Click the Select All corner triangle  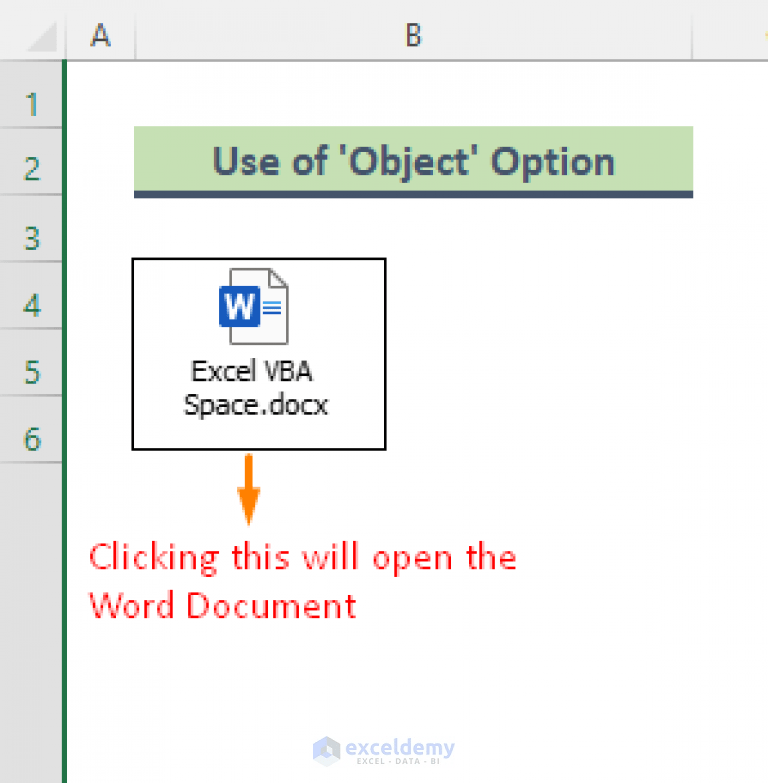coord(42,38)
